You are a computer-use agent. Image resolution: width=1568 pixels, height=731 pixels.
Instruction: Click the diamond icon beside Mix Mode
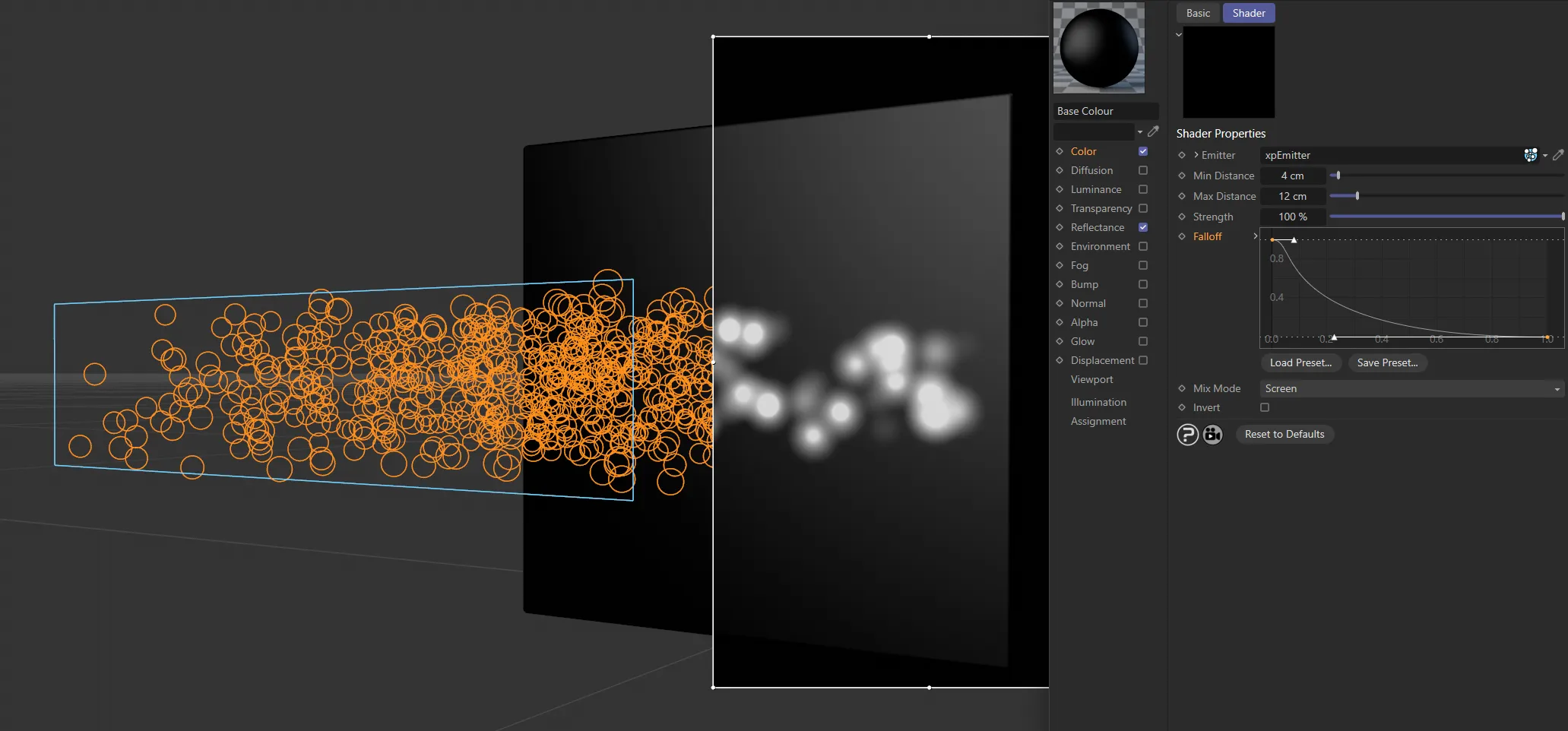pyautogui.click(x=1182, y=388)
